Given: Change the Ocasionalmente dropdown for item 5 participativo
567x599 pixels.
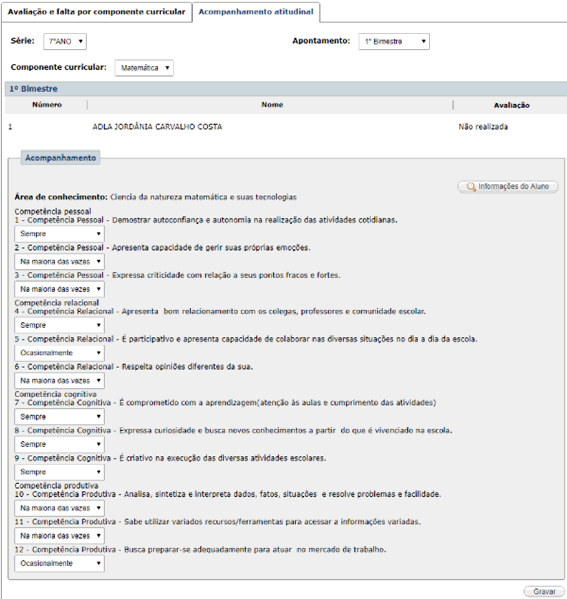Looking at the screenshot, I should pos(60,353).
